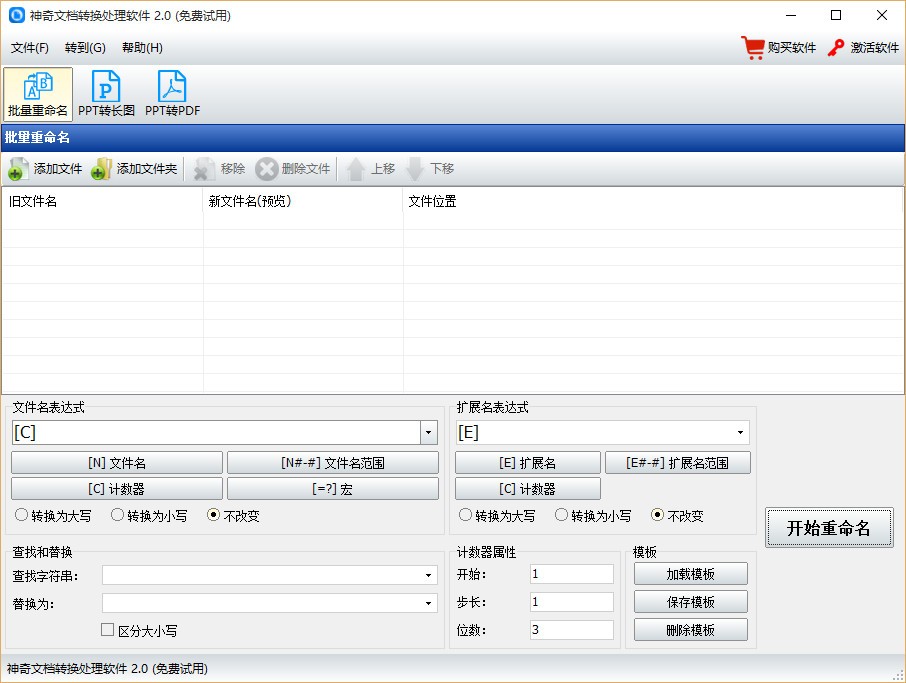The width and height of the screenshot is (906, 683).
Task: Click the 加载模板 button
Action: 690,574
